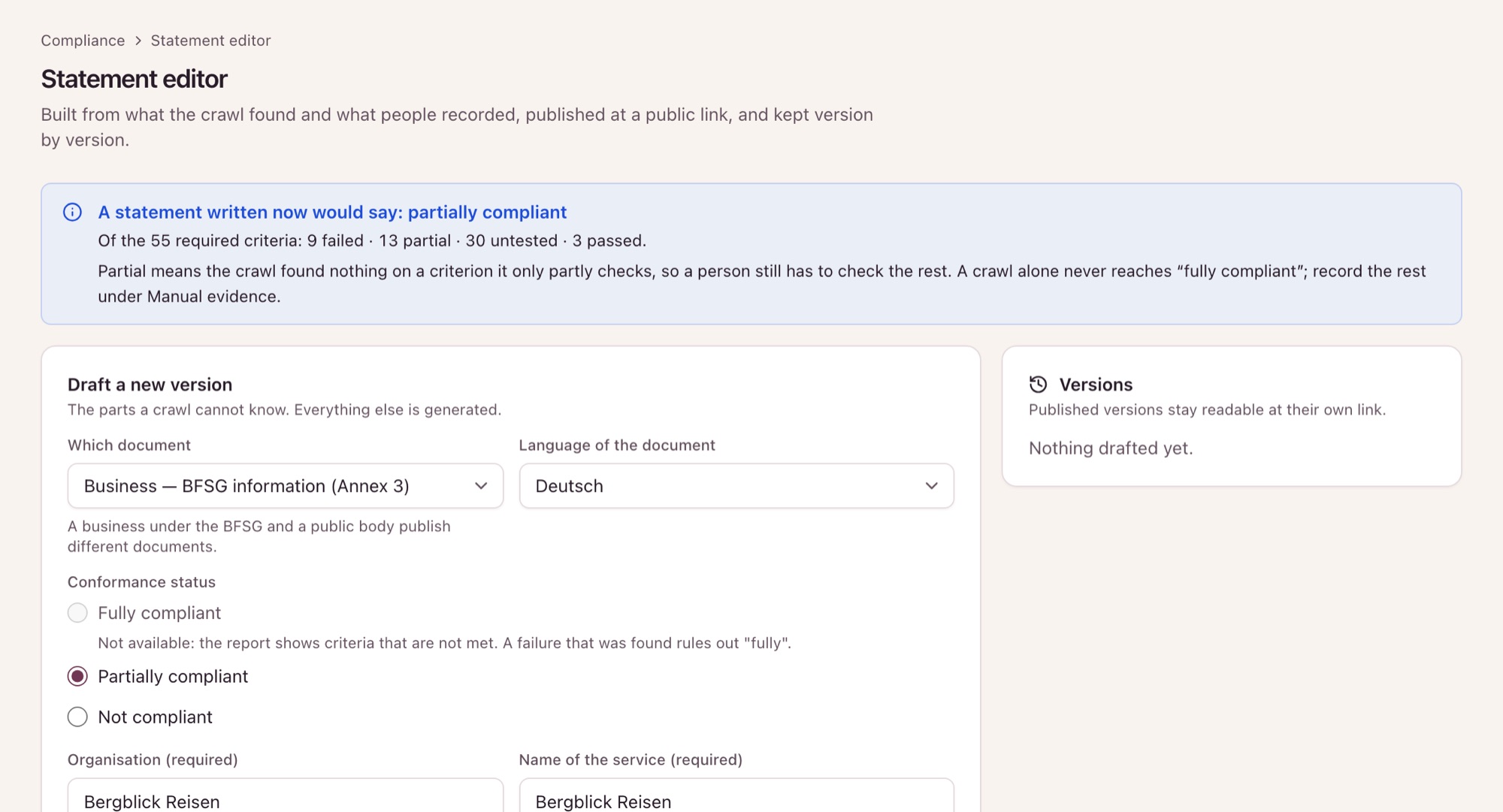The image size is (1503, 812).
Task: Select the Not compliant radio button
Action: pos(77,717)
